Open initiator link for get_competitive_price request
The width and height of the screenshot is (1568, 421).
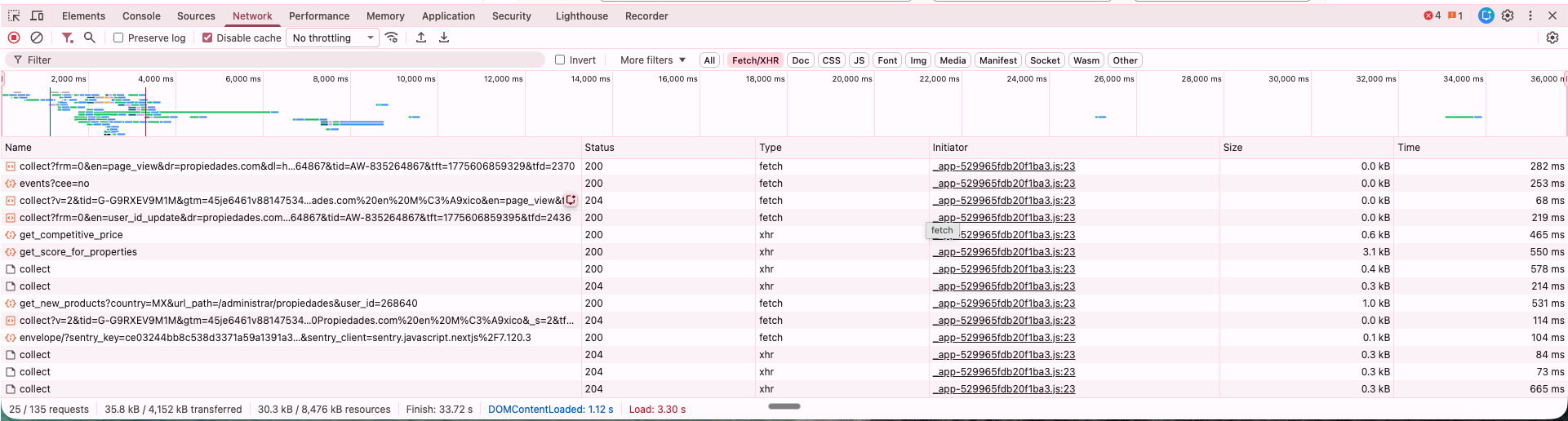[x=1017, y=235]
